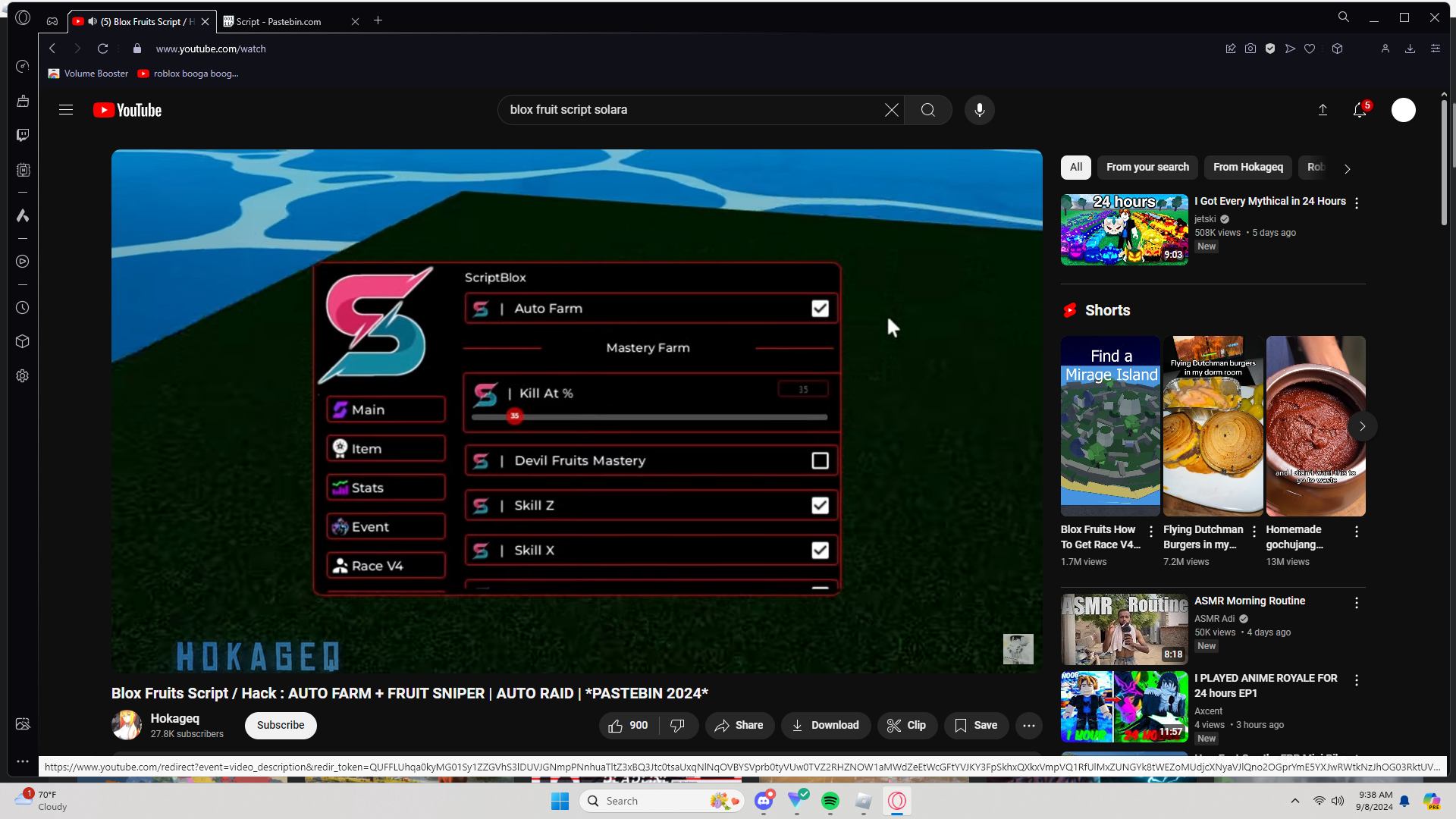
Task: Open Spotify from the taskbar
Action: [830, 801]
